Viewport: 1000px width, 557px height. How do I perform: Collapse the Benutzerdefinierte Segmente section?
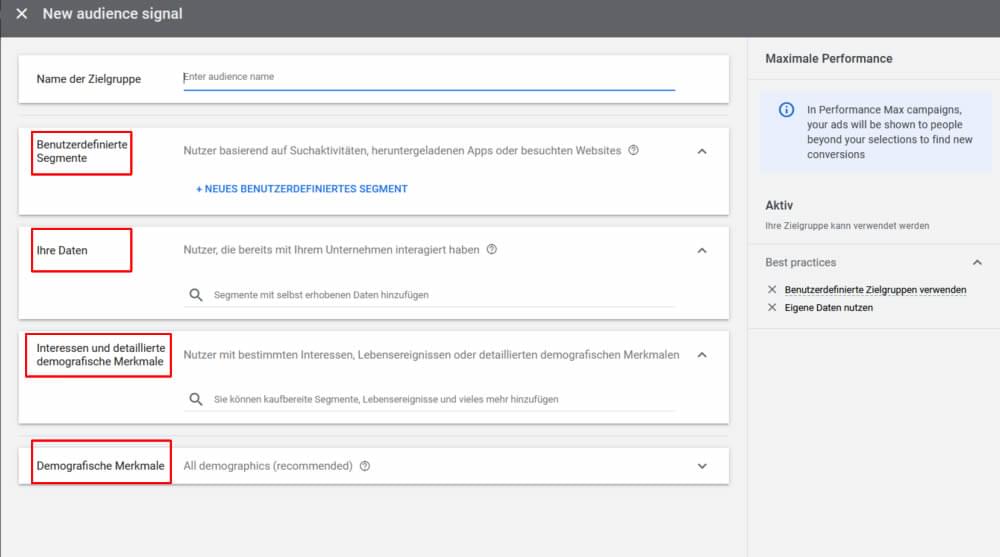(702, 152)
